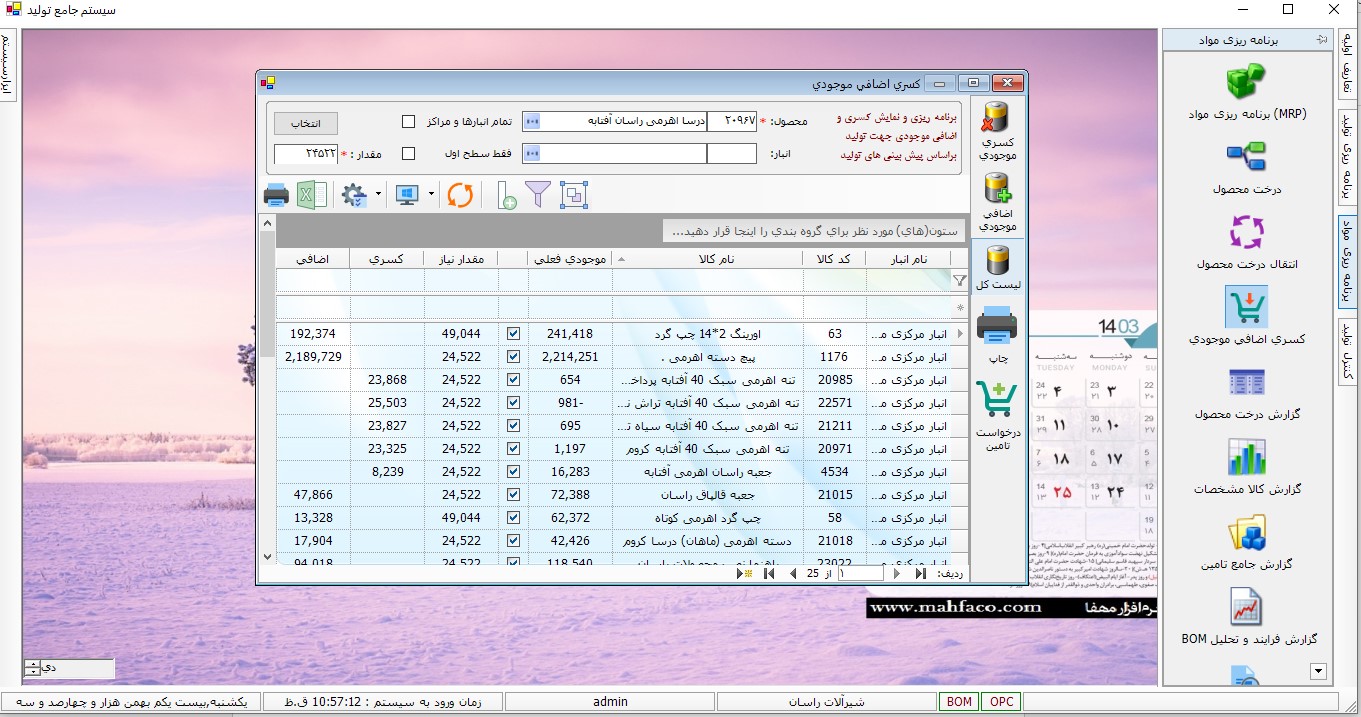This screenshot has height=717, width=1361.
Task: Click the lookup button in محصول field
Action: [x=533, y=122]
